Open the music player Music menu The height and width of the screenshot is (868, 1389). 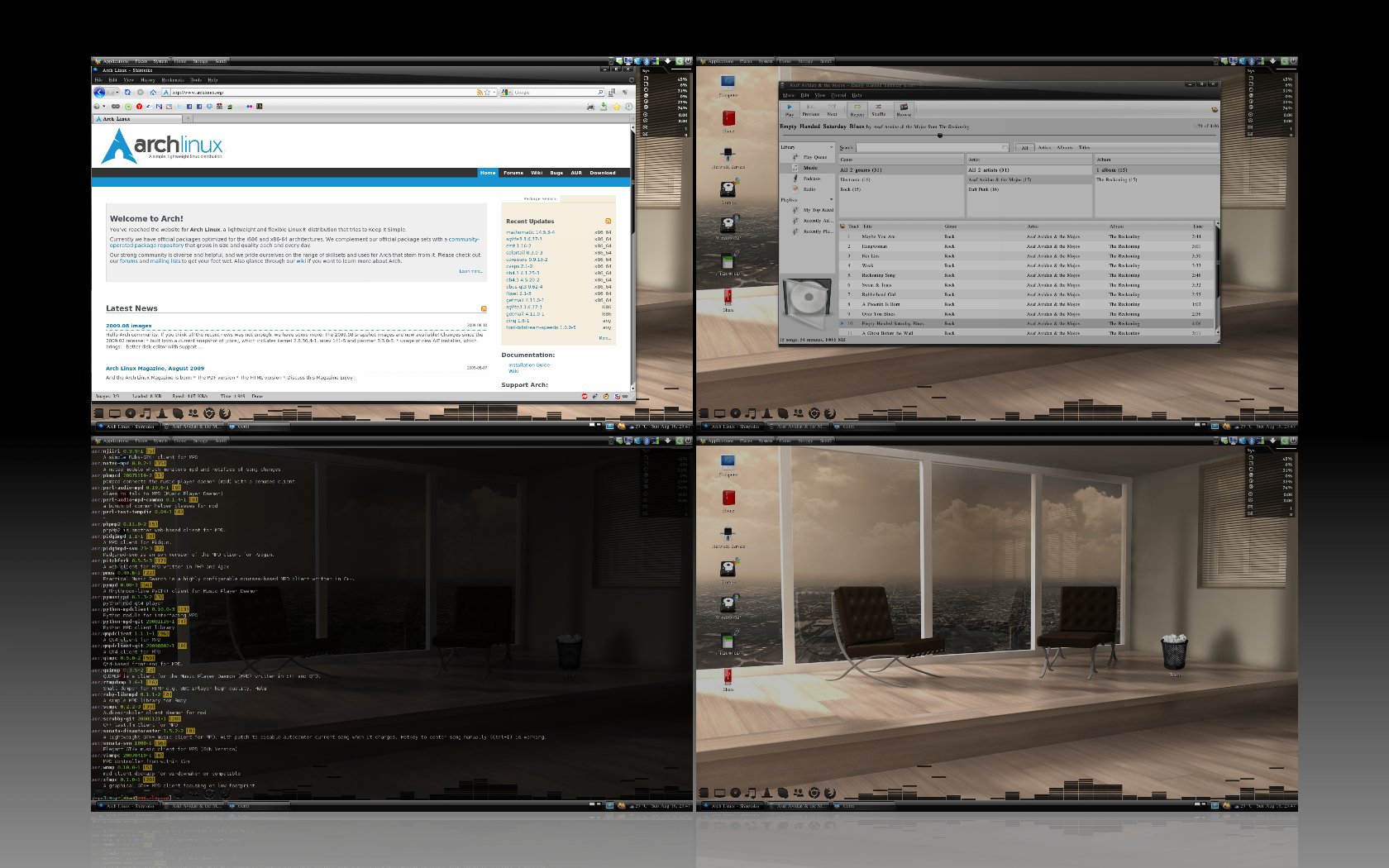pos(788,95)
